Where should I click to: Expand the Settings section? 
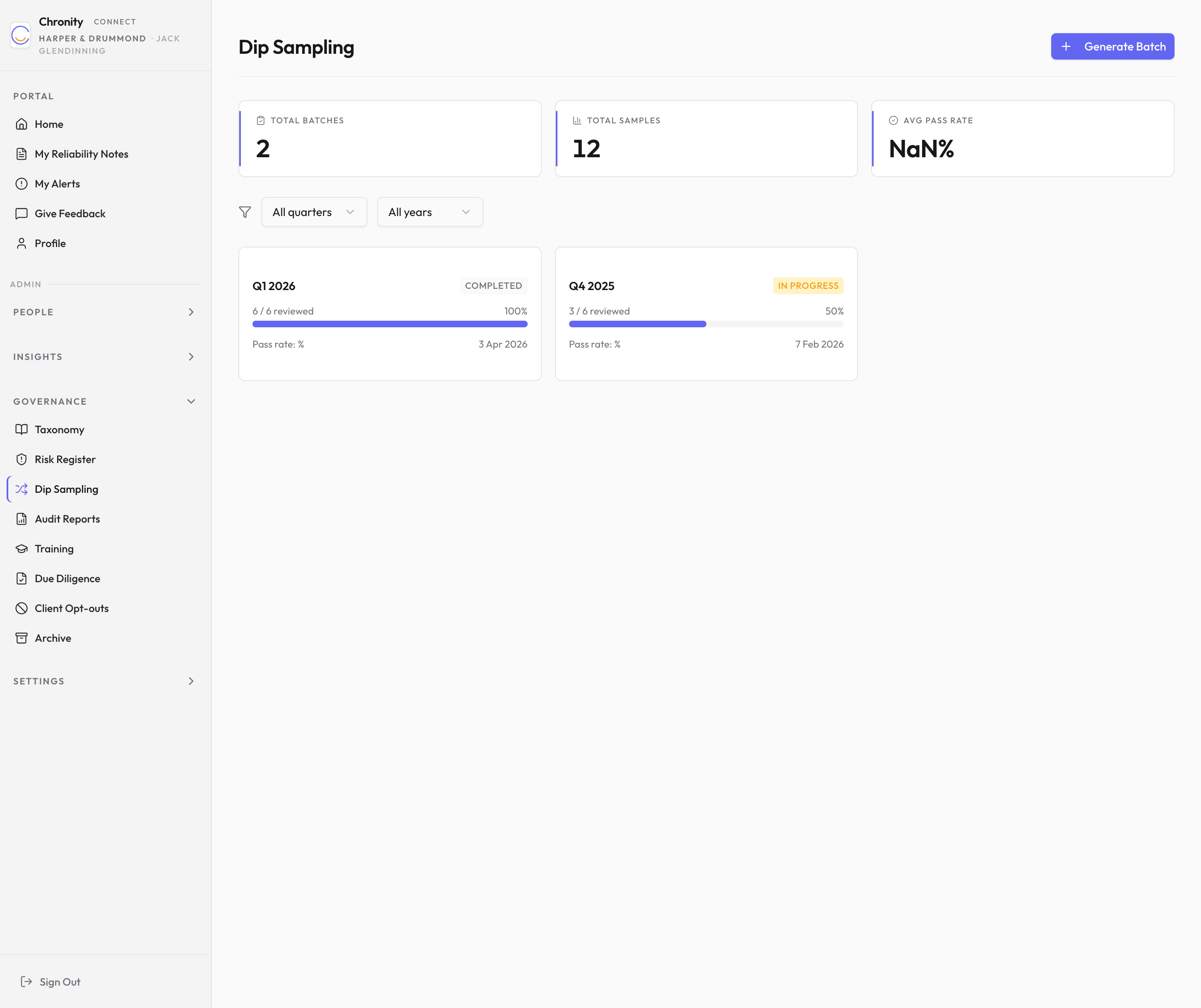click(105, 681)
